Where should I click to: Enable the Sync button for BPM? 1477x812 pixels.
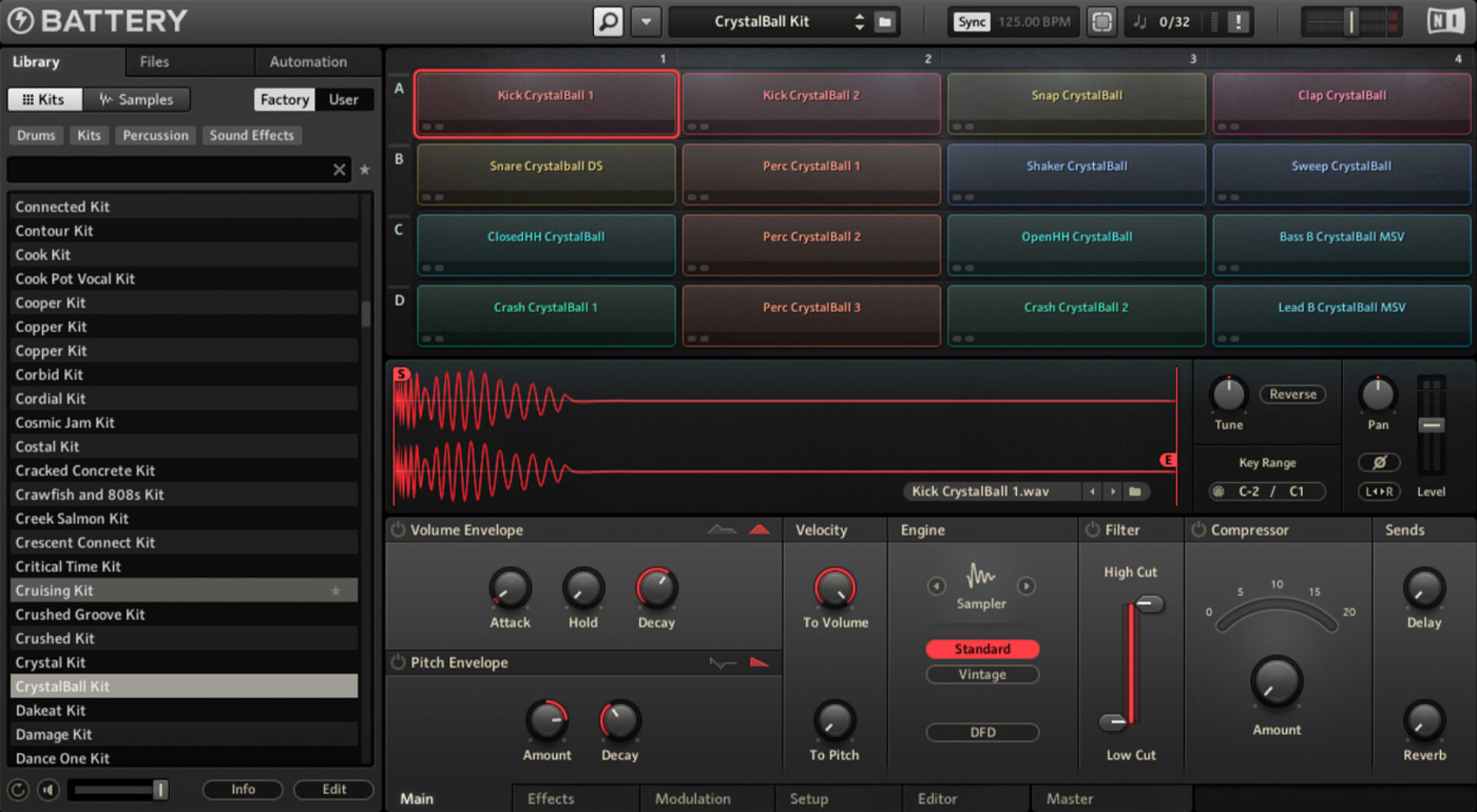coord(971,22)
